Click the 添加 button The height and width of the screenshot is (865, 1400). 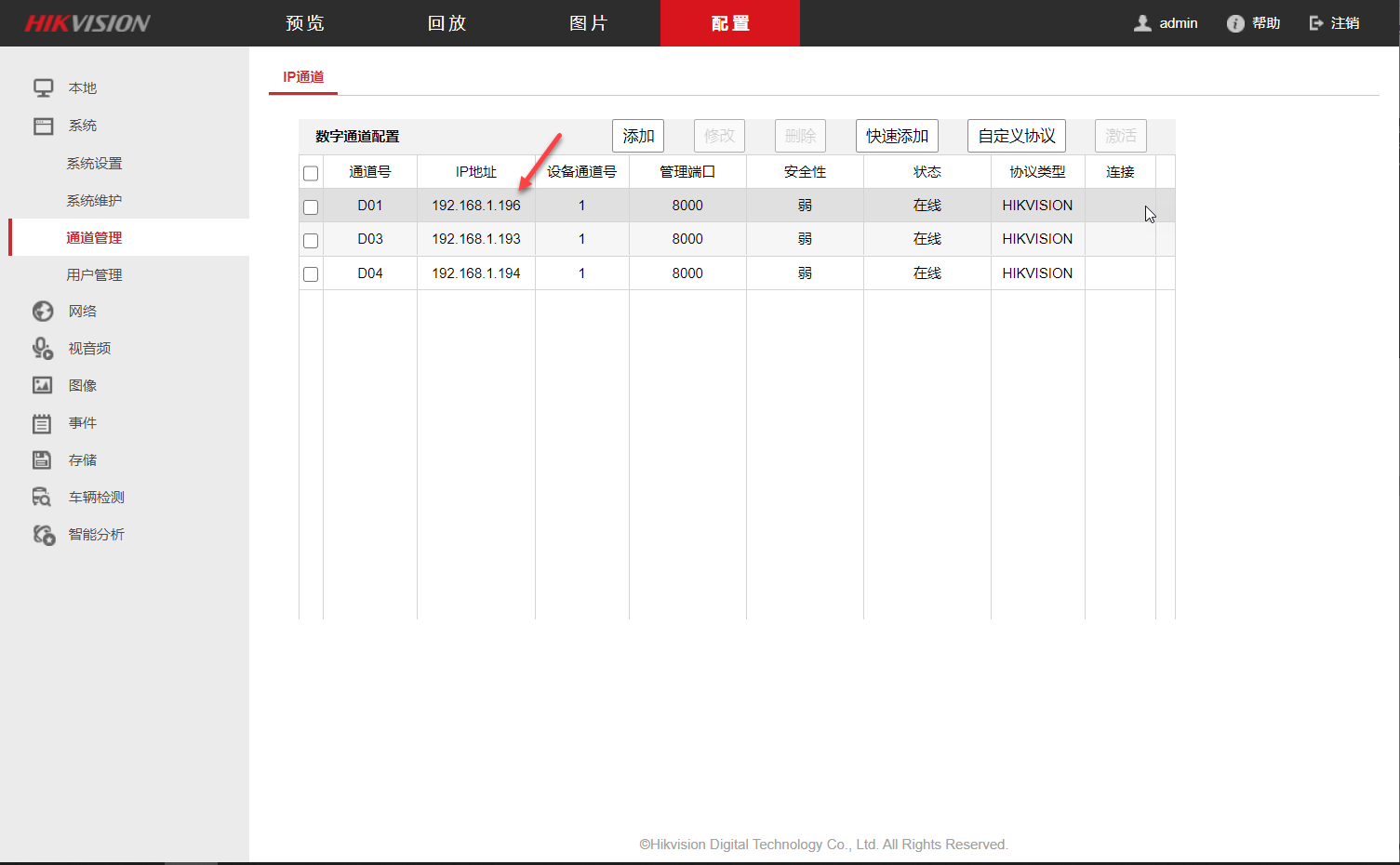[638, 136]
